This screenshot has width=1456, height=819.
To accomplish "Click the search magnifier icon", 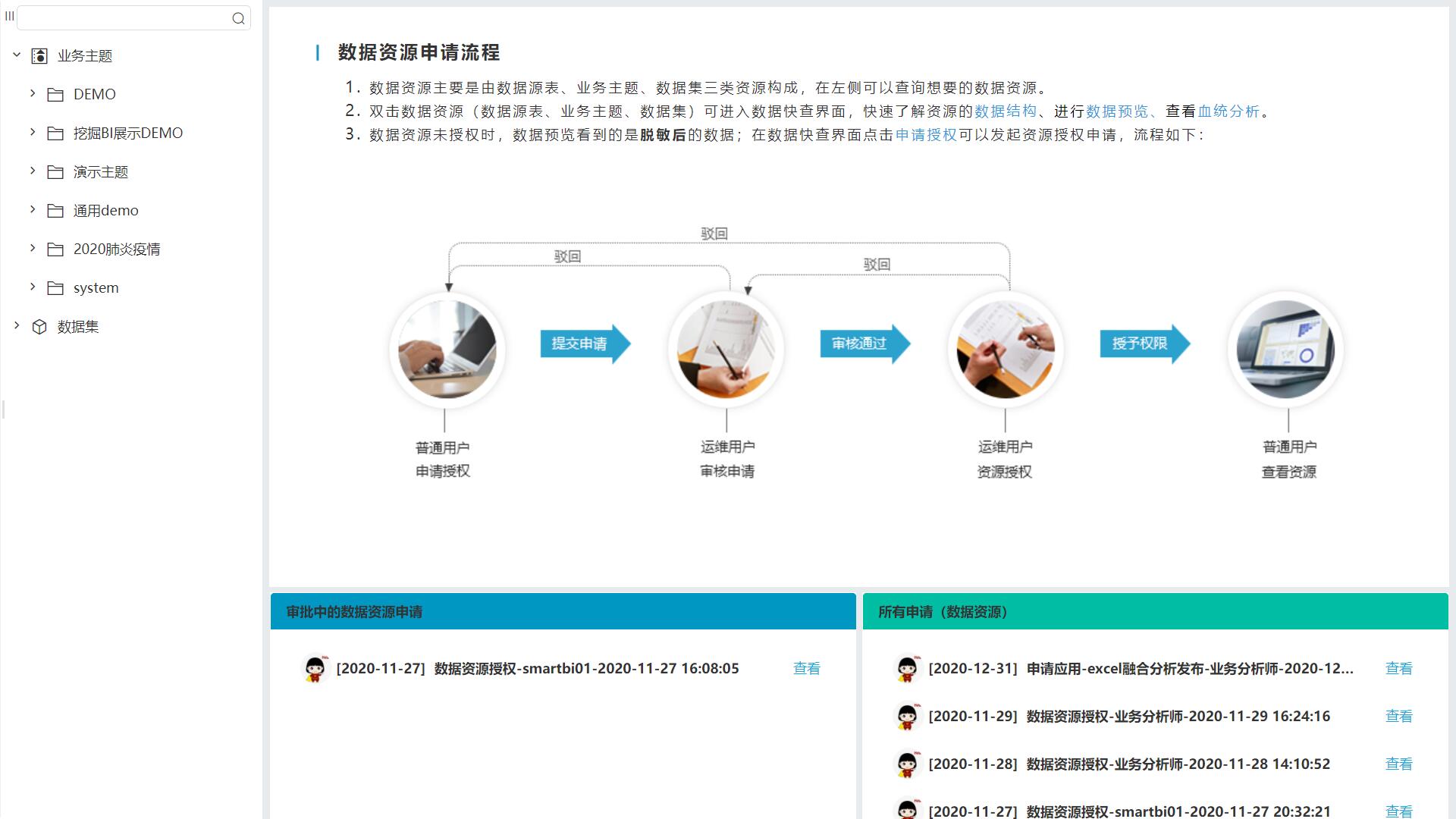I will [238, 18].
